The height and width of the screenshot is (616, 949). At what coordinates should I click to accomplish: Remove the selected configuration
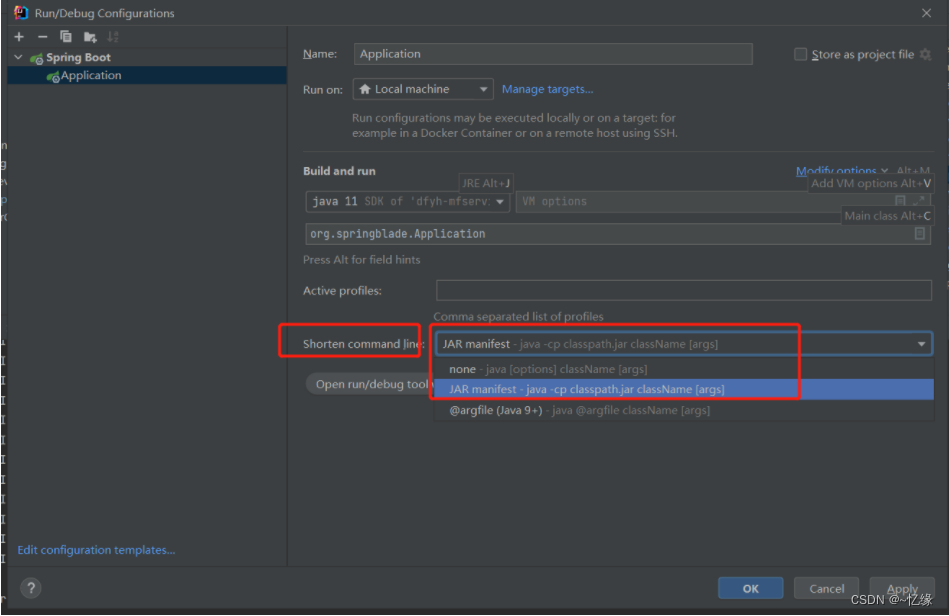[x=42, y=37]
